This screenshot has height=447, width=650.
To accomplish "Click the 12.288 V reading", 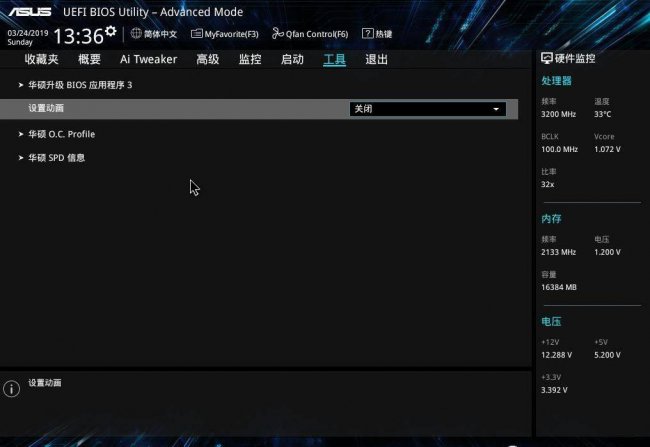I will pos(556,355).
